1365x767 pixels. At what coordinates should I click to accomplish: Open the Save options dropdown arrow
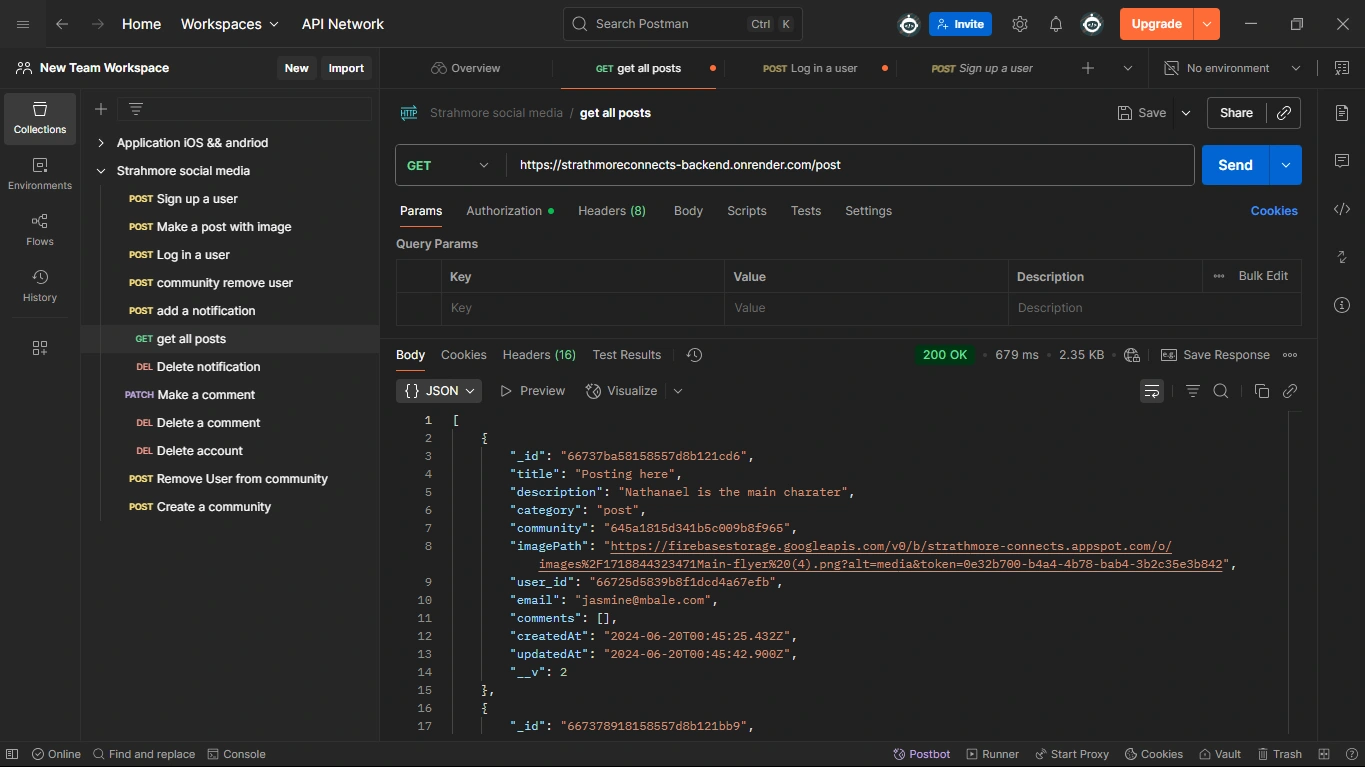tap(1186, 113)
